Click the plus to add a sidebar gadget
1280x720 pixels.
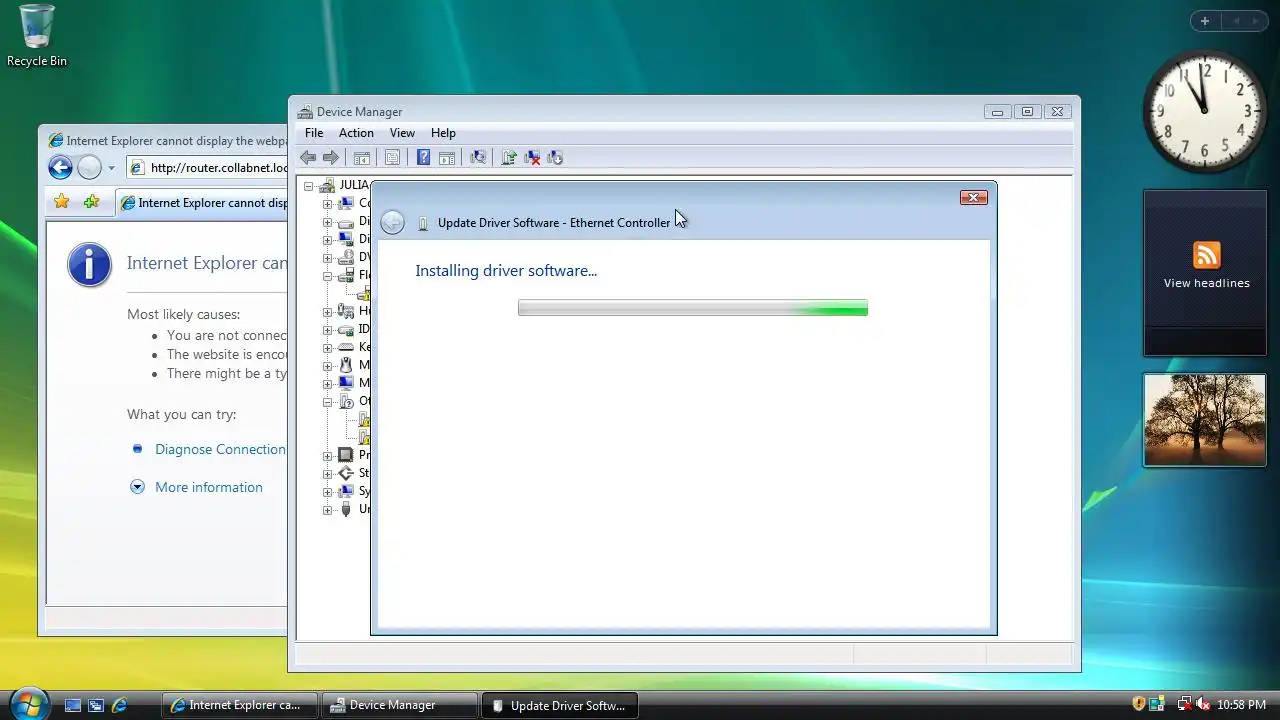coord(1205,21)
